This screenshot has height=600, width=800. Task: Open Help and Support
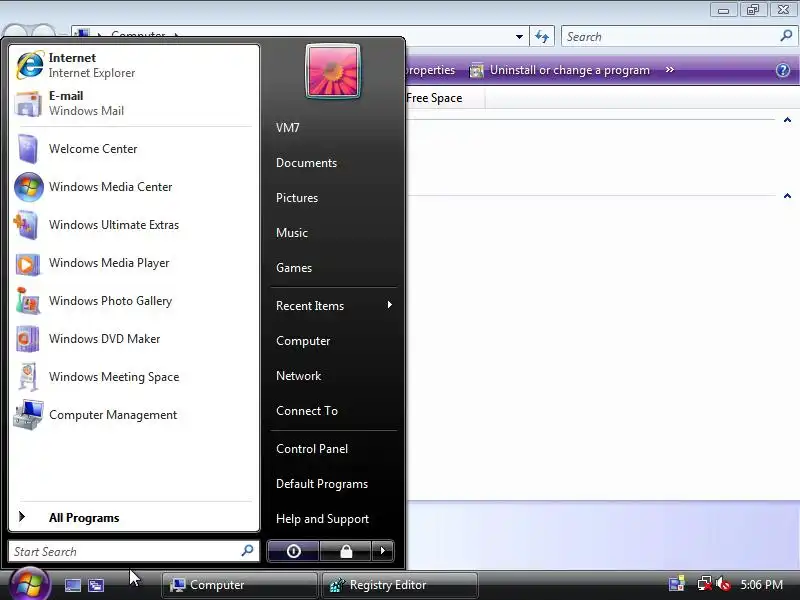point(333,519)
